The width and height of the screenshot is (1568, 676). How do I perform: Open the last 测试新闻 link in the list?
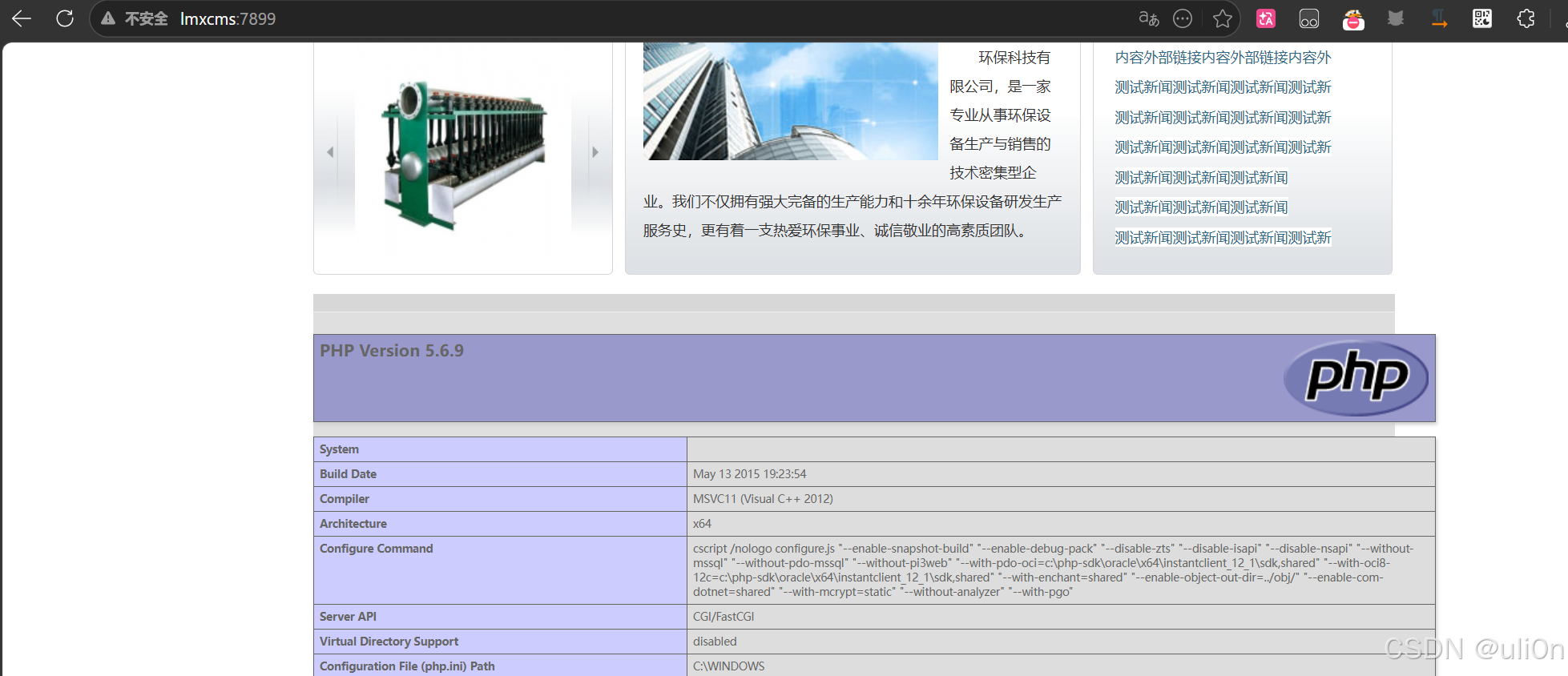click(1223, 238)
